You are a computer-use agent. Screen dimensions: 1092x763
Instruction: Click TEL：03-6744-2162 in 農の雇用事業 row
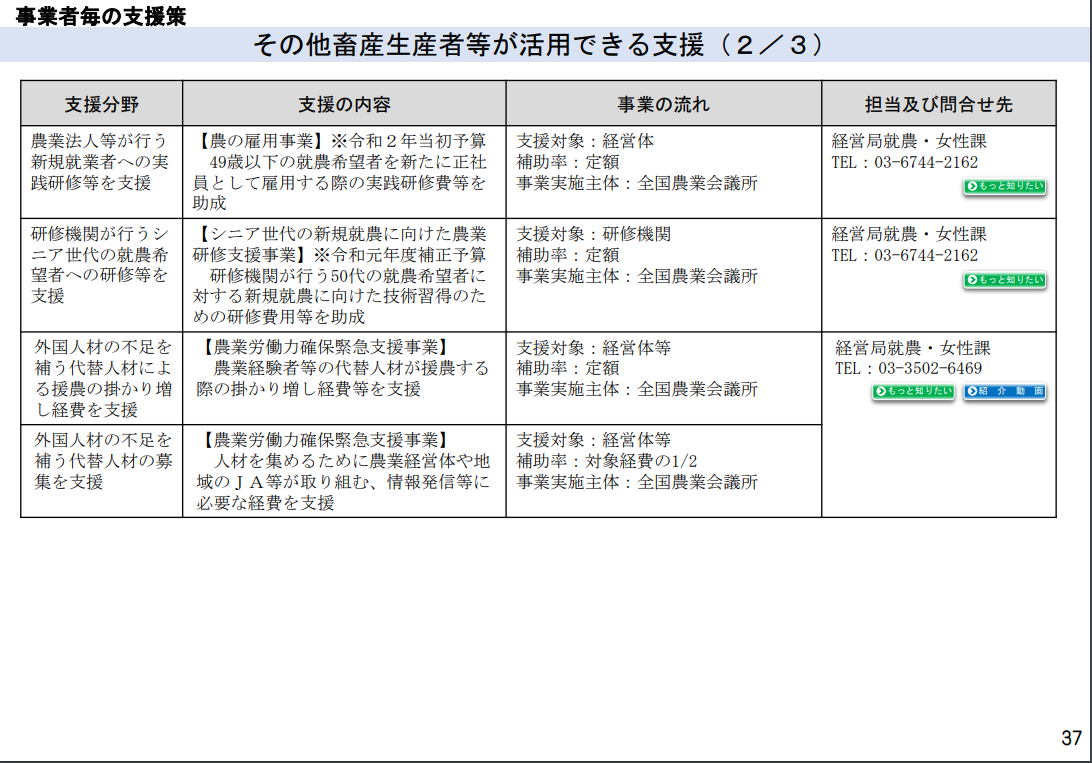[x=905, y=162]
